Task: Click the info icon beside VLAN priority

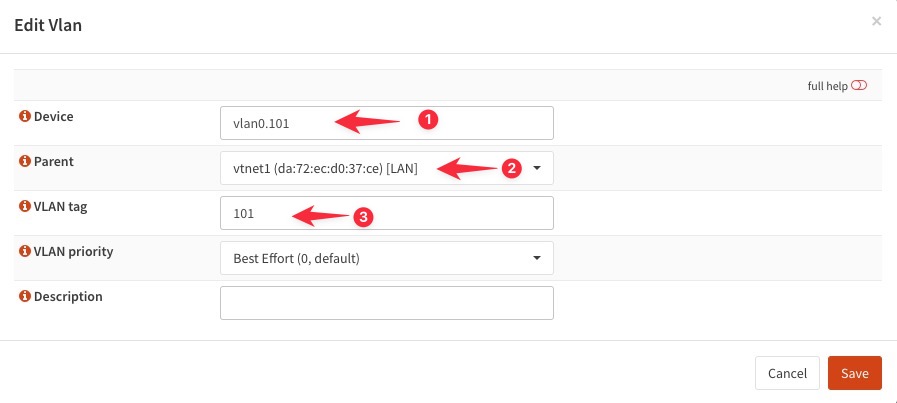Action: pyautogui.click(x=25, y=251)
